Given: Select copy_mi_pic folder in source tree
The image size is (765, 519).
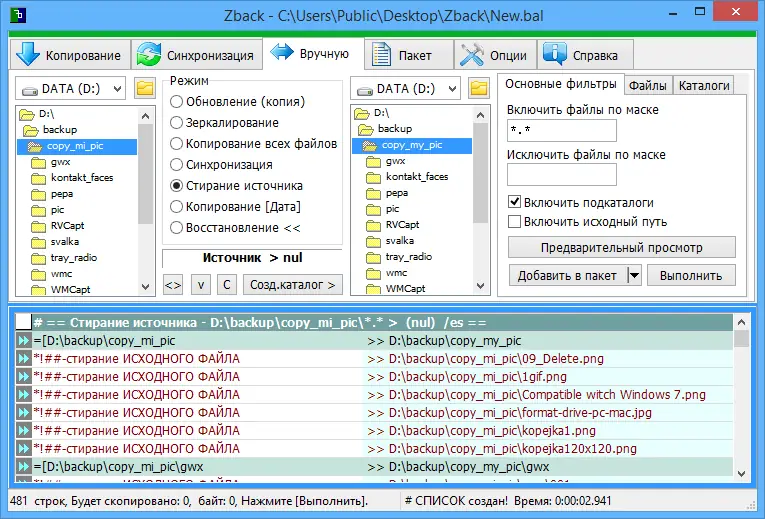Looking at the screenshot, I should 77,146.
